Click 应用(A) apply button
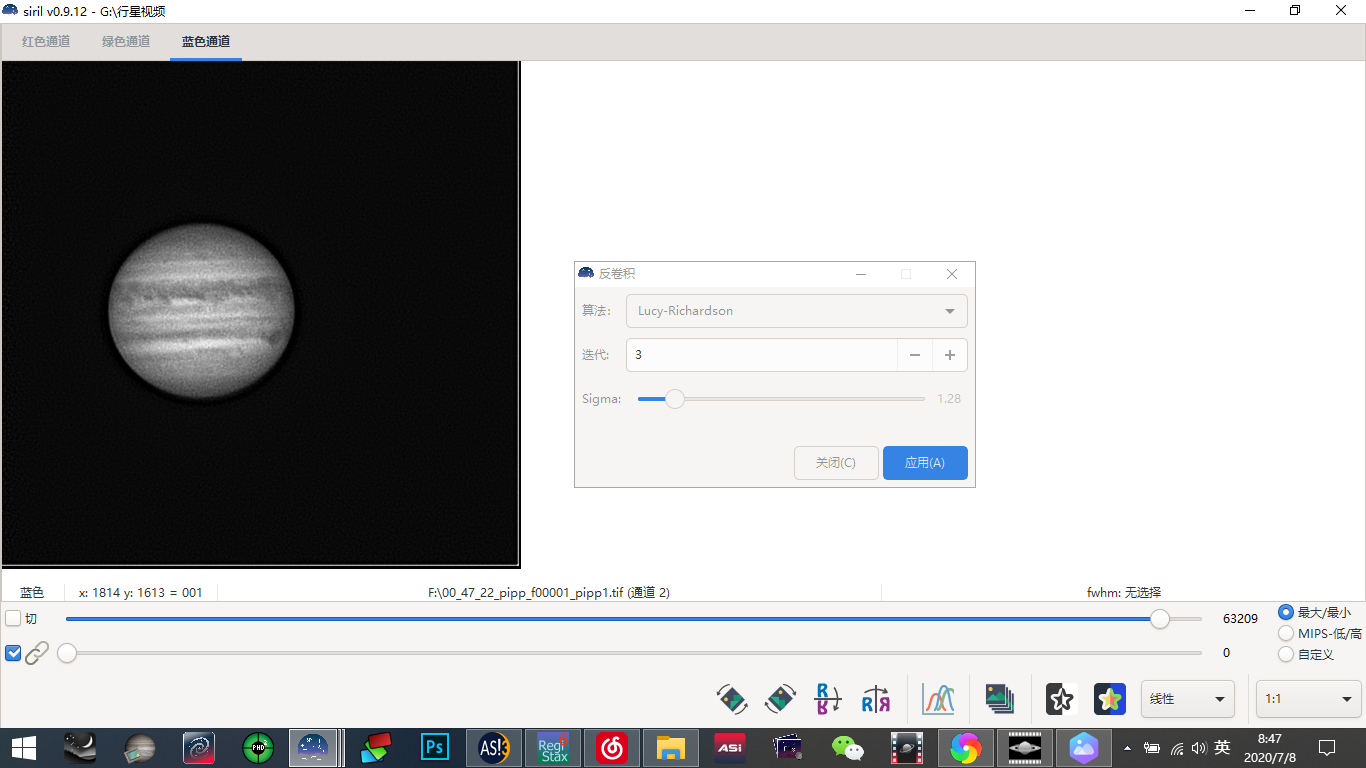1366x768 pixels. pos(925,463)
